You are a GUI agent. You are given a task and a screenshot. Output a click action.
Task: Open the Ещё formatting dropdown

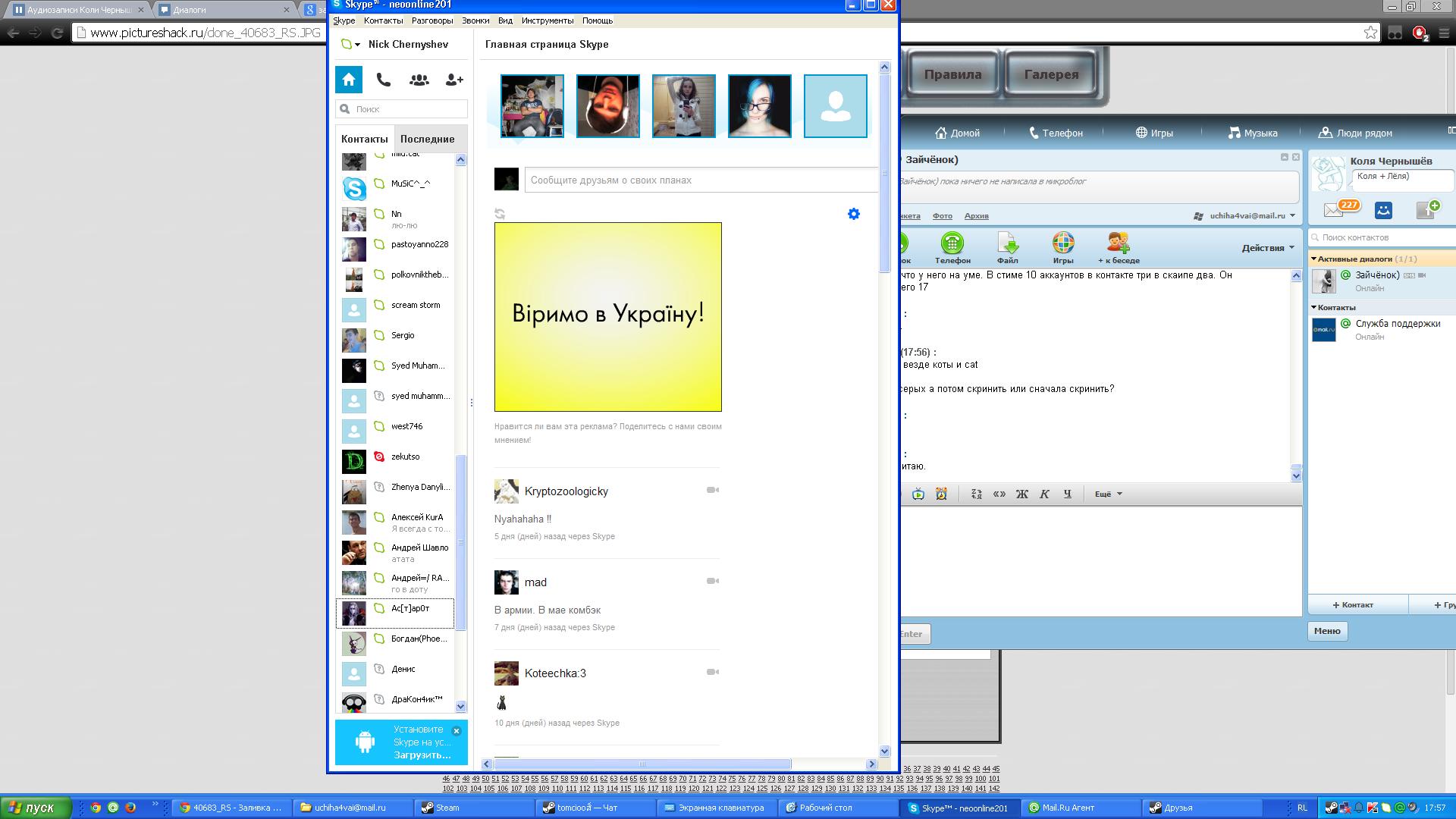click(x=1108, y=494)
